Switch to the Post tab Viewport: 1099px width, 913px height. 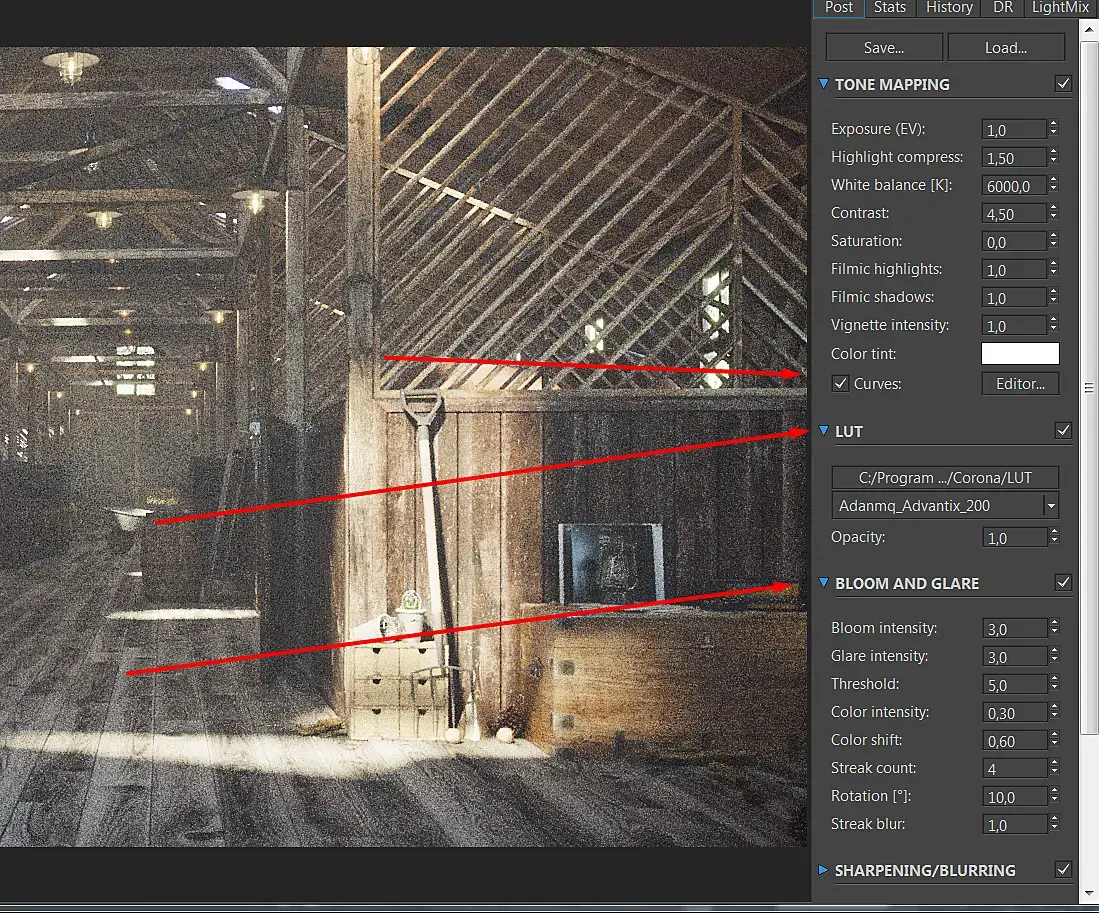[838, 8]
